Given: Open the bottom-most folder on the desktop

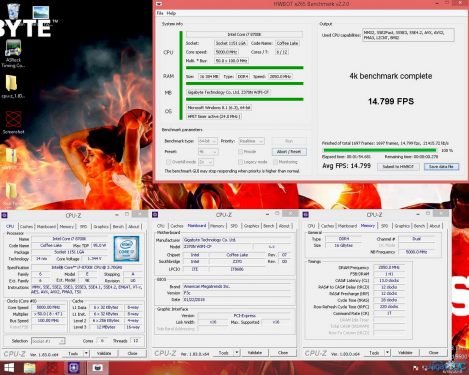Looking at the screenshot, I should pos(11,190).
